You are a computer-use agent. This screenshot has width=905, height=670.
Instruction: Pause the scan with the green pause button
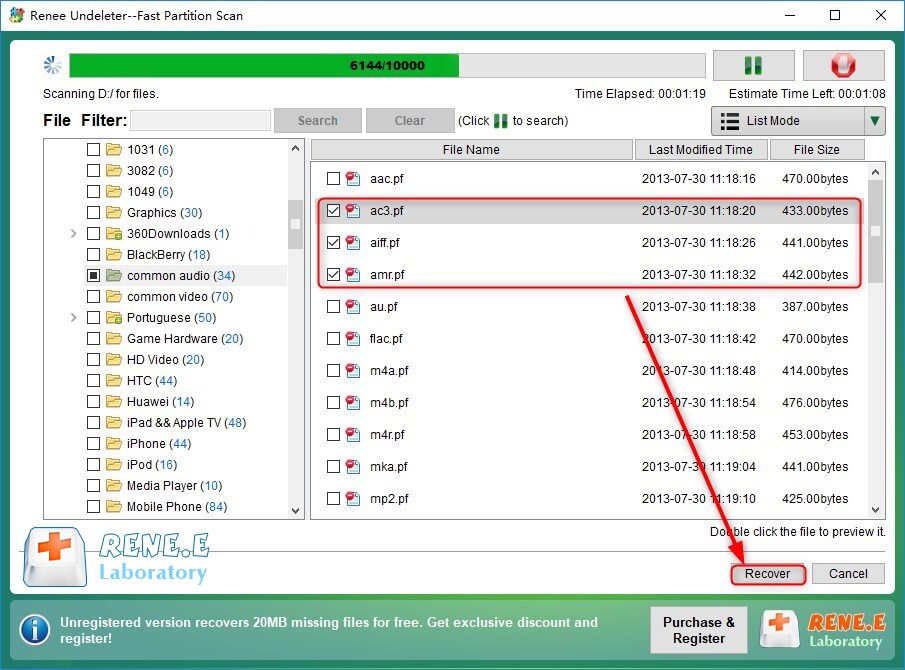pyautogui.click(x=753, y=65)
